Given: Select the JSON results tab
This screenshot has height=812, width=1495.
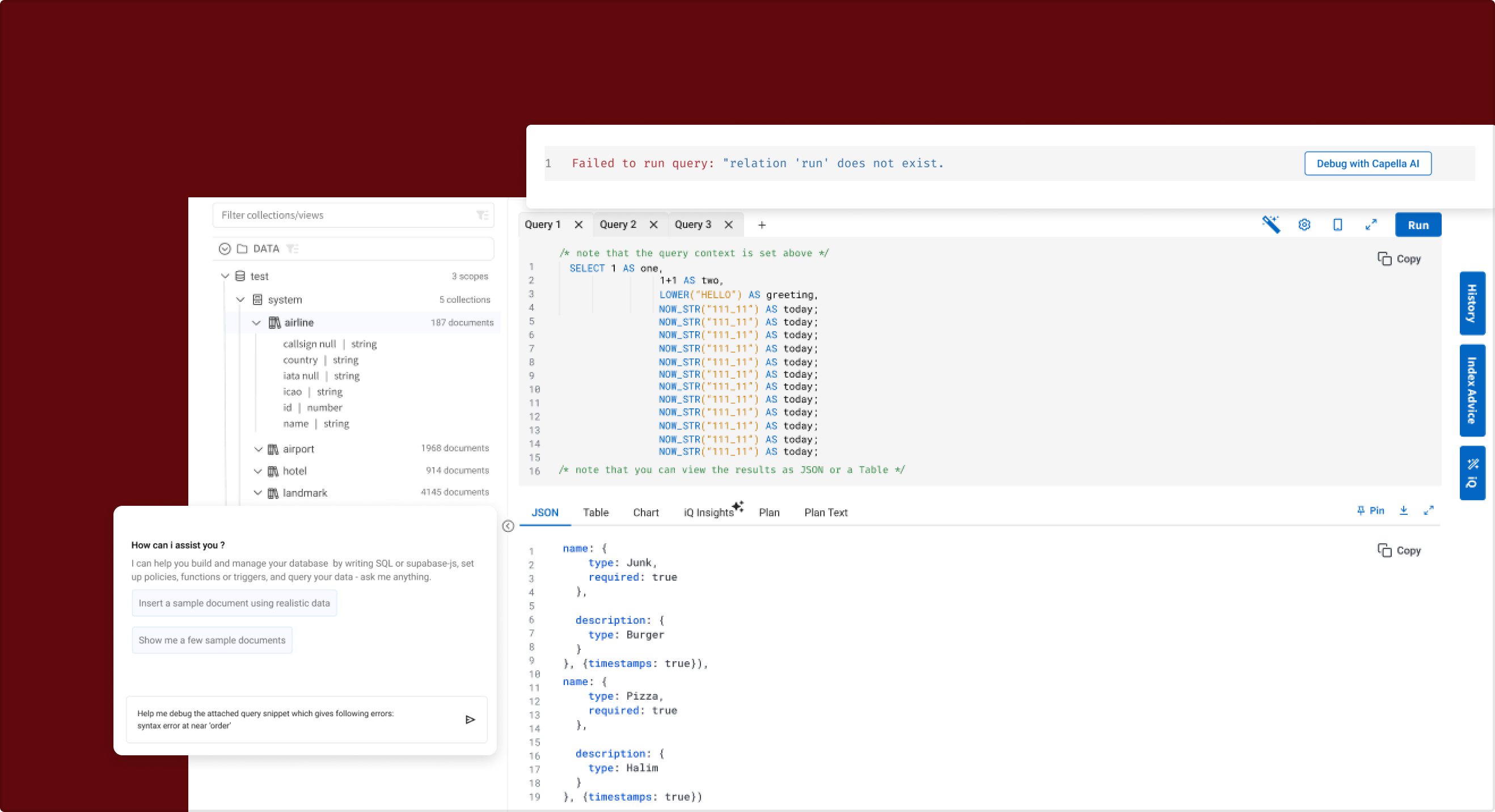Looking at the screenshot, I should (545, 513).
